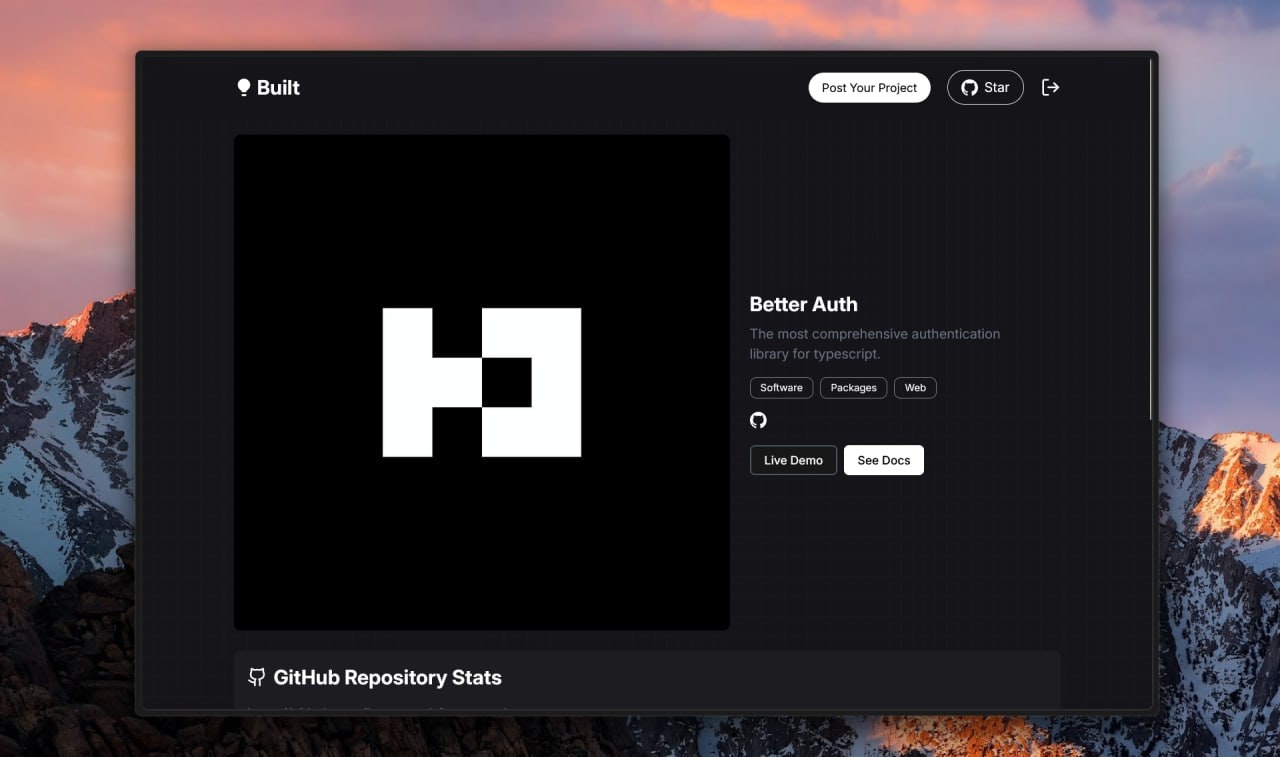Click the GitHub Repository Stats heading
This screenshot has width=1280, height=757.
(x=387, y=677)
